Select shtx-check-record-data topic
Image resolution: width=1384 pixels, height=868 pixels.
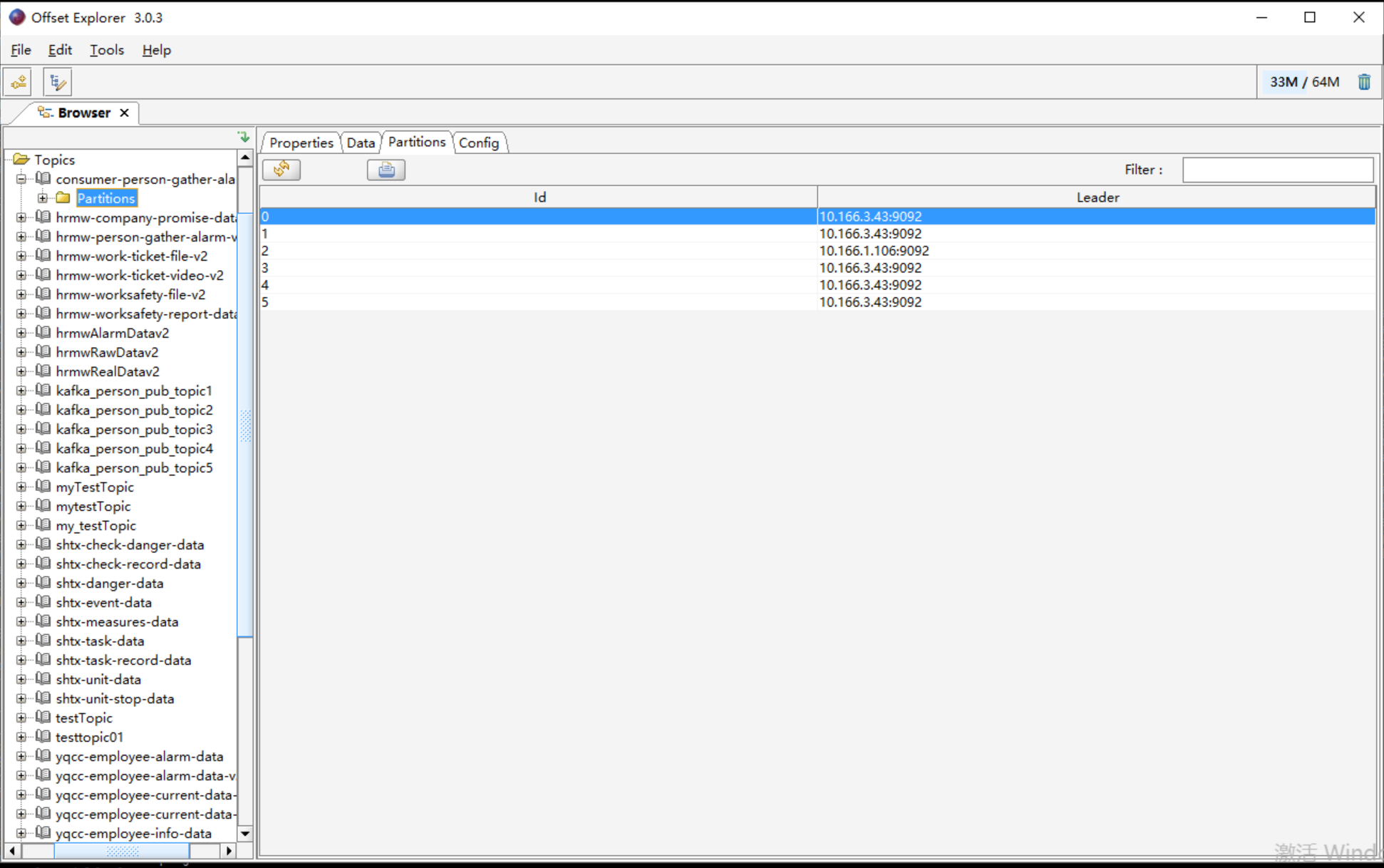point(128,564)
